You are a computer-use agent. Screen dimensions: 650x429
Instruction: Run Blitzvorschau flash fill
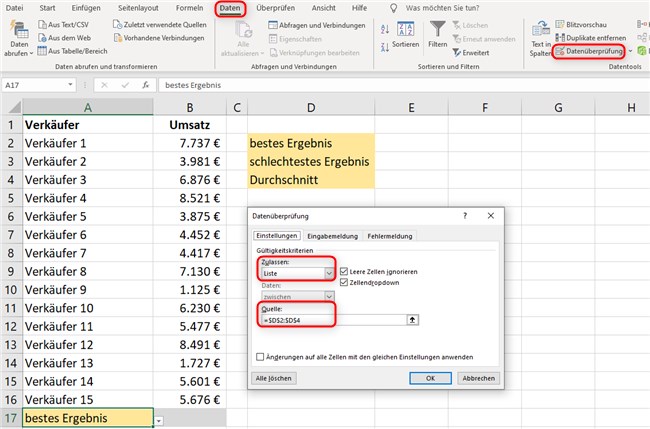click(581, 24)
